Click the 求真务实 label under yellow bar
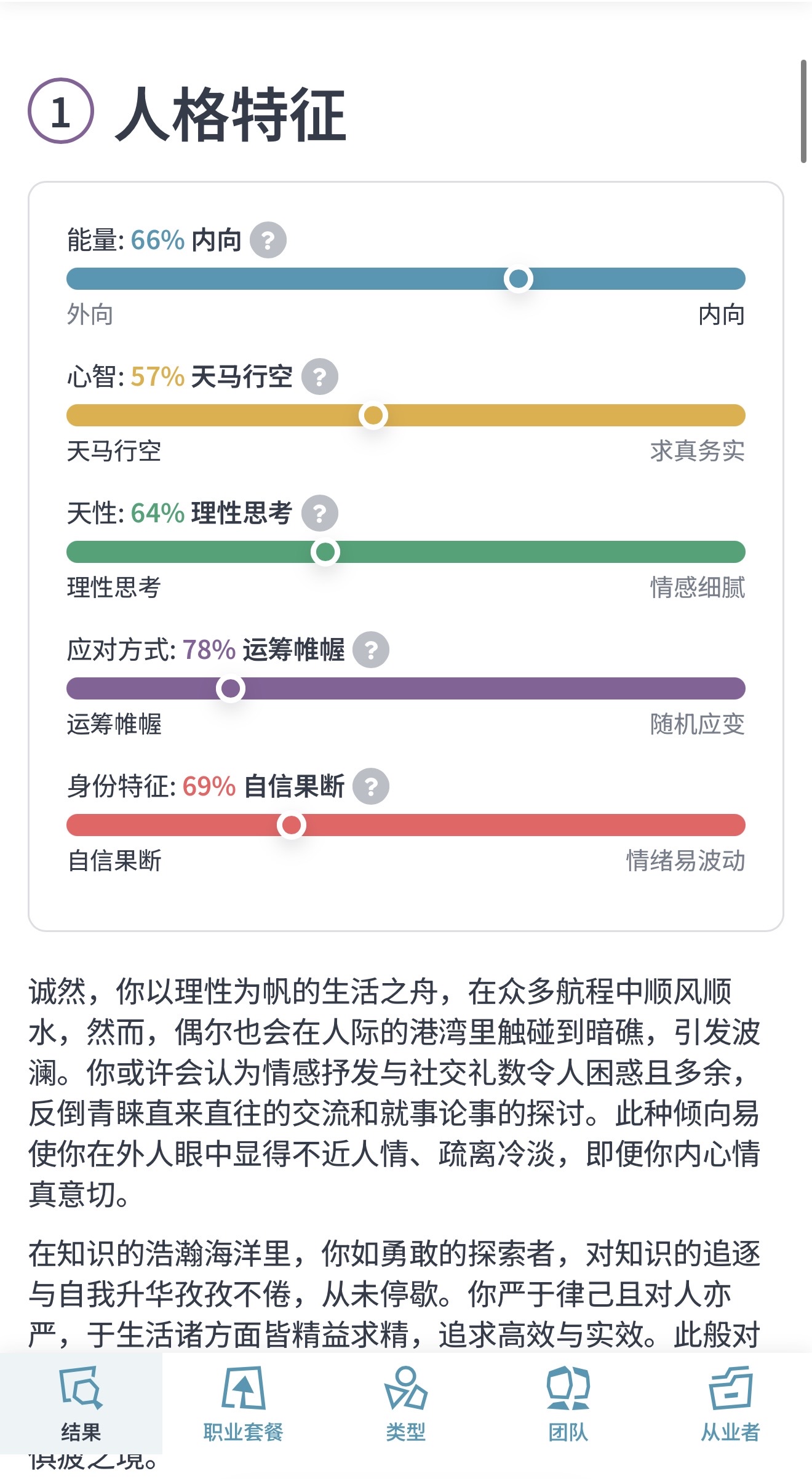The height and width of the screenshot is (1479, 812). click(697, 452)
